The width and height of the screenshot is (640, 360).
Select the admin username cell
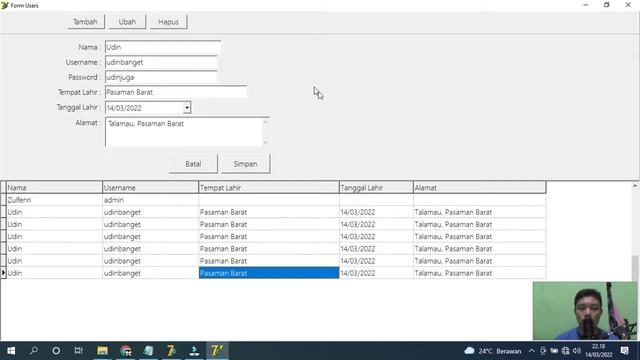tap(150, 200)
